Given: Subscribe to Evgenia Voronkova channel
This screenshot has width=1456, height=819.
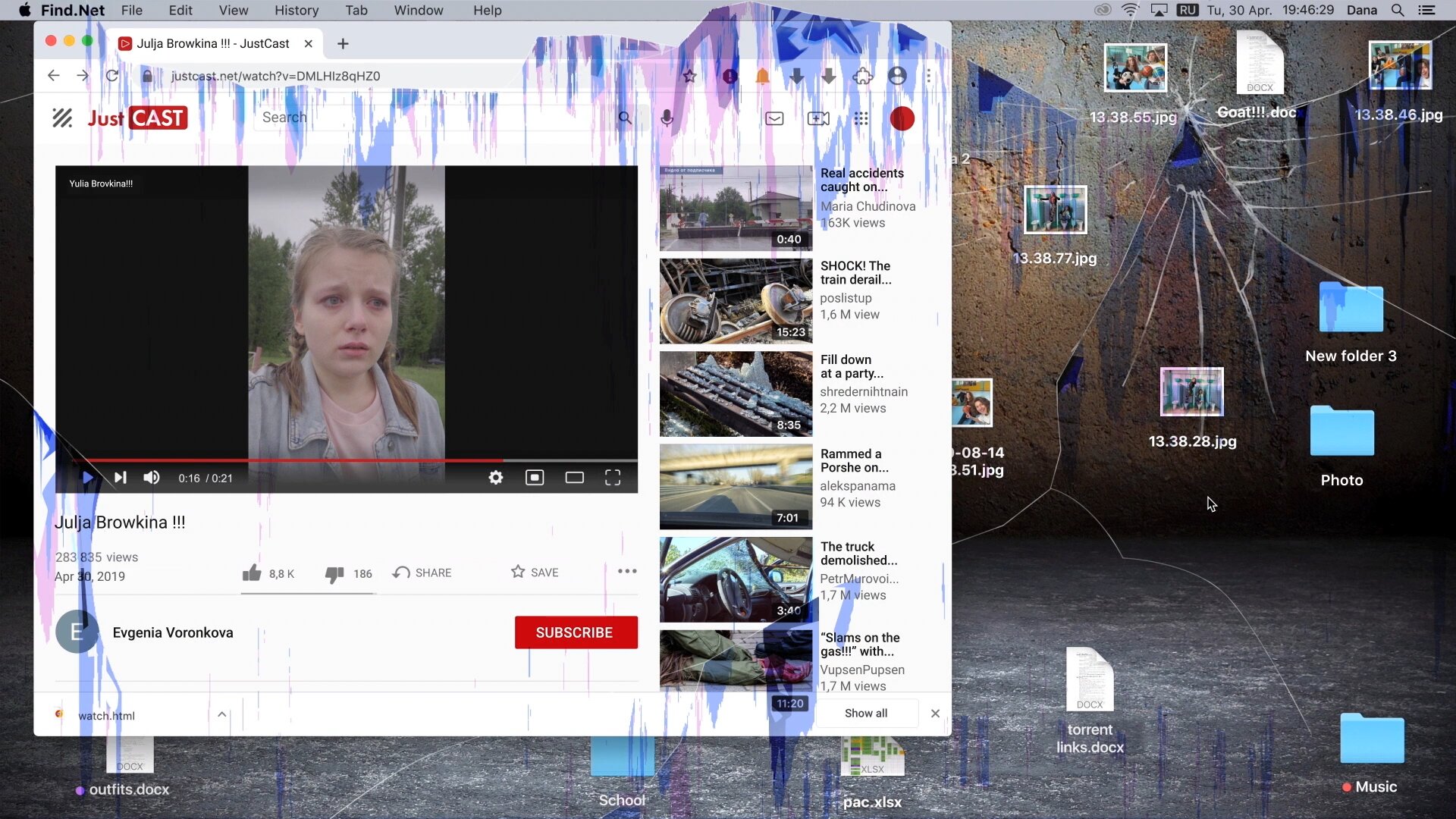Looking at the screenshot, I should click(576, 632).
